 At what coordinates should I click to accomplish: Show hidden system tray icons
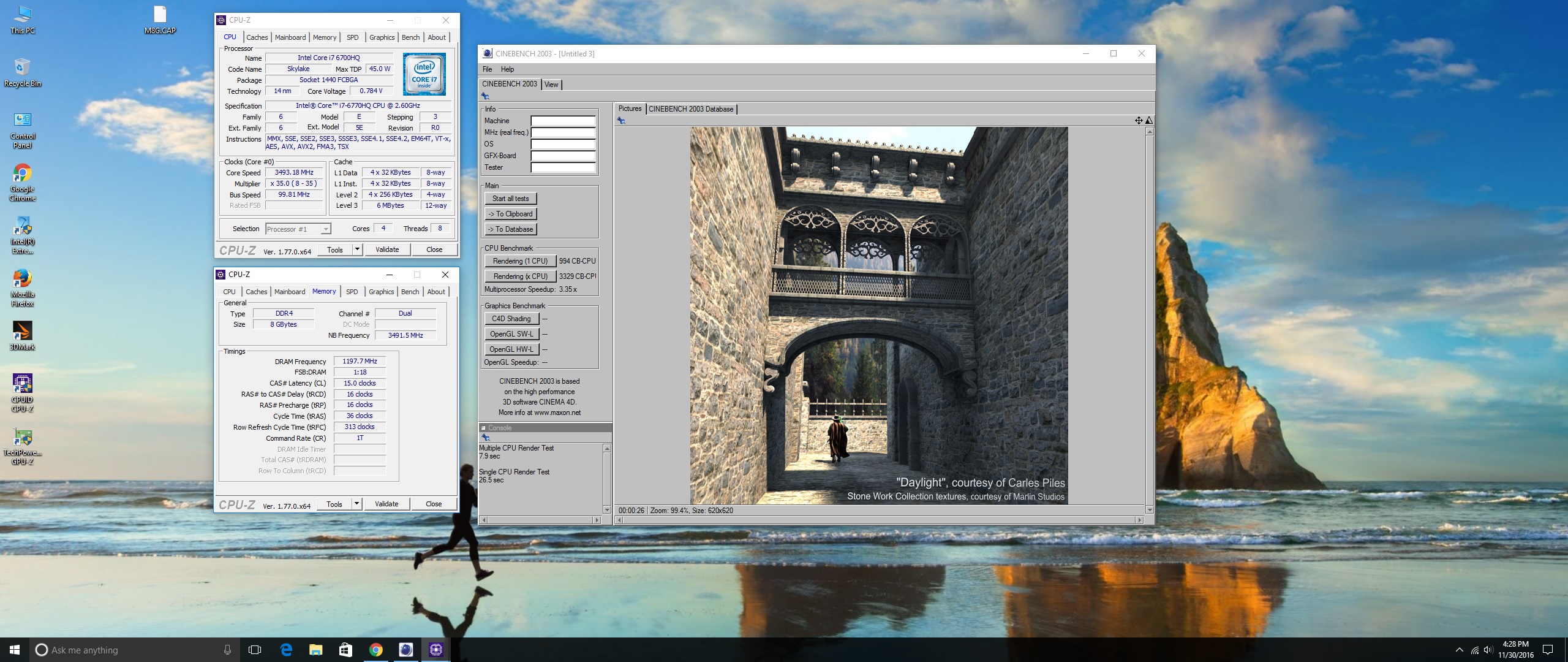point(1459,650)
